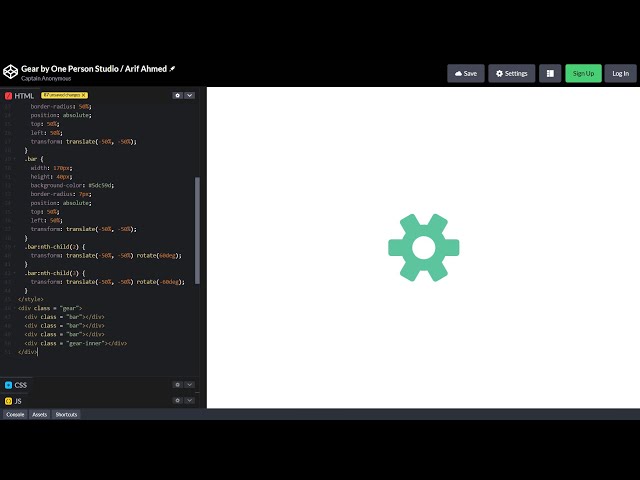
Task: Collapse the .bar:nth-child(3) fold arrow
Action: (15, 273)
